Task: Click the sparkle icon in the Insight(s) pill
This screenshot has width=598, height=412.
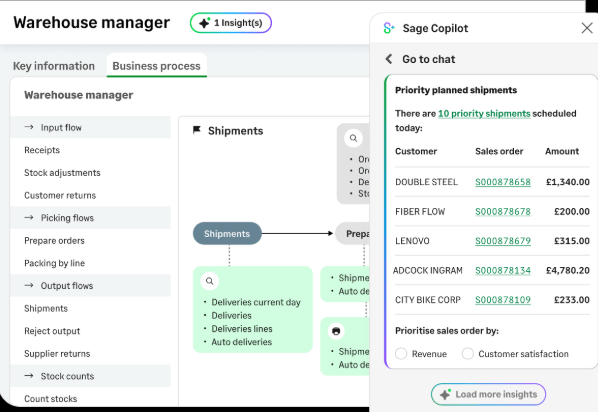Action: pyautogui.click(x=205, y=23)
